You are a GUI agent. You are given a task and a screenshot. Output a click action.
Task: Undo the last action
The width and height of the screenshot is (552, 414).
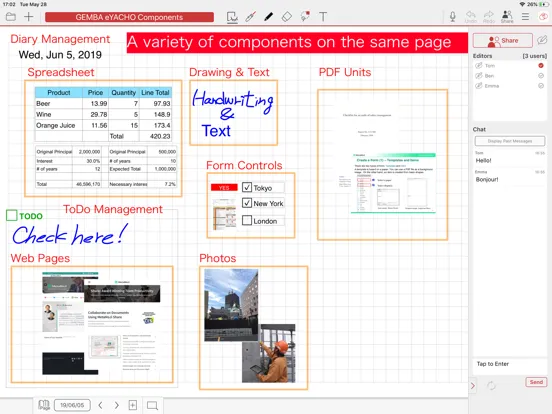point(471,17)
